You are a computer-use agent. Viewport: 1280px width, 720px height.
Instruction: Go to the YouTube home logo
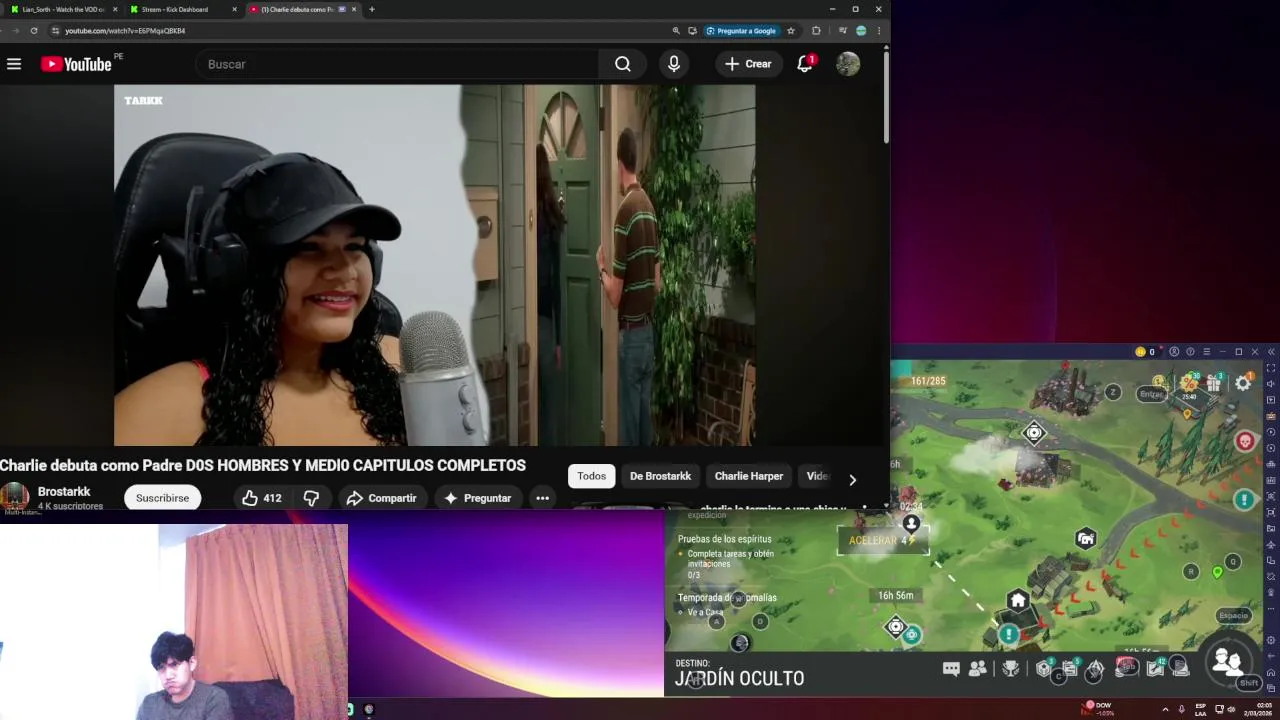[x=76, y=64]
